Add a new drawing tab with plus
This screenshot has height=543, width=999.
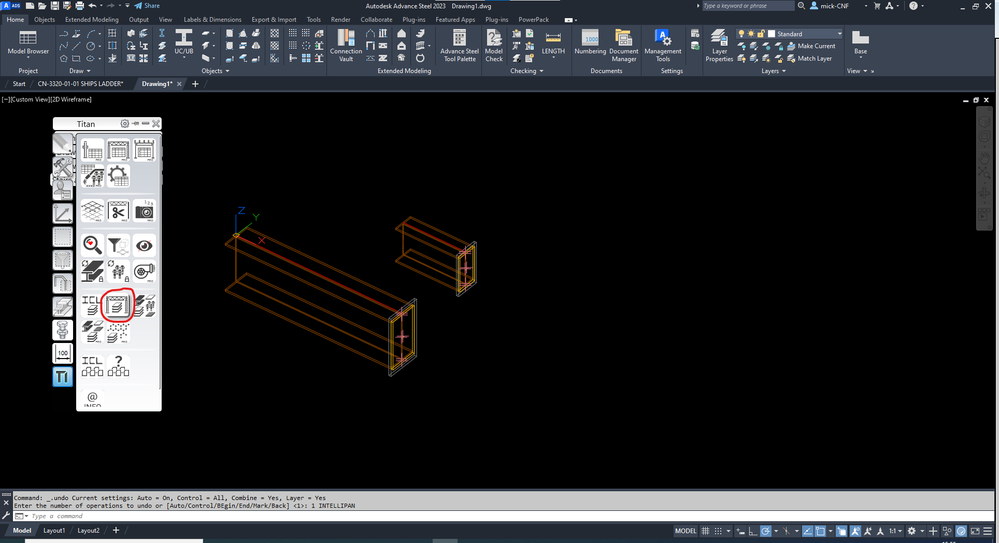tap(195, 83)
